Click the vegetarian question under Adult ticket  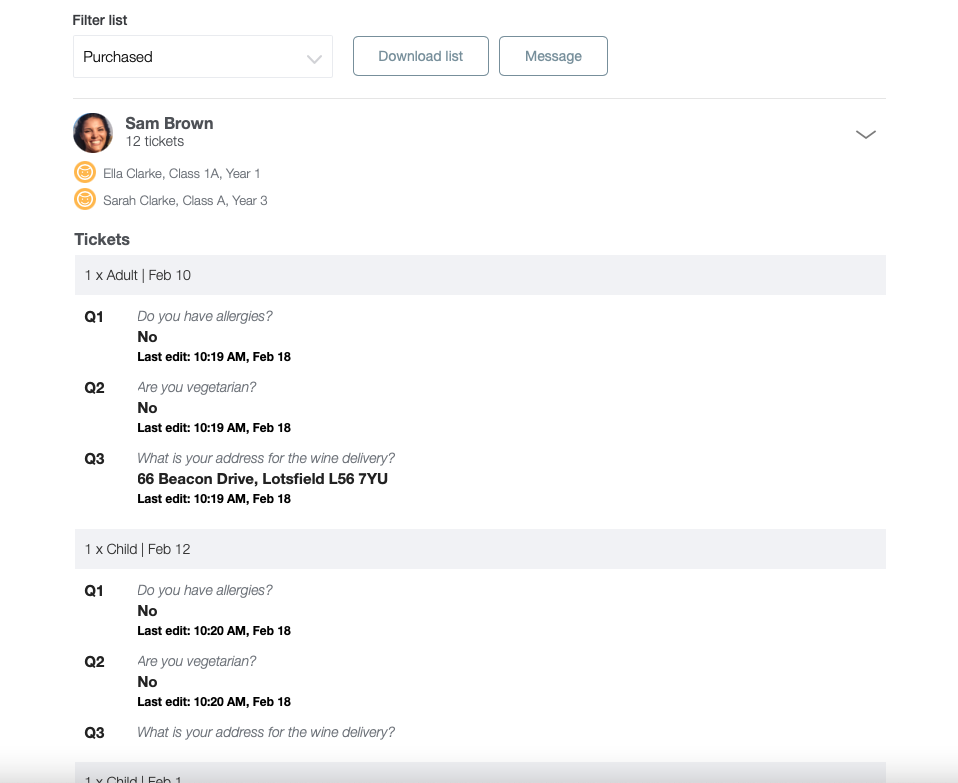[x=197, y=387]
